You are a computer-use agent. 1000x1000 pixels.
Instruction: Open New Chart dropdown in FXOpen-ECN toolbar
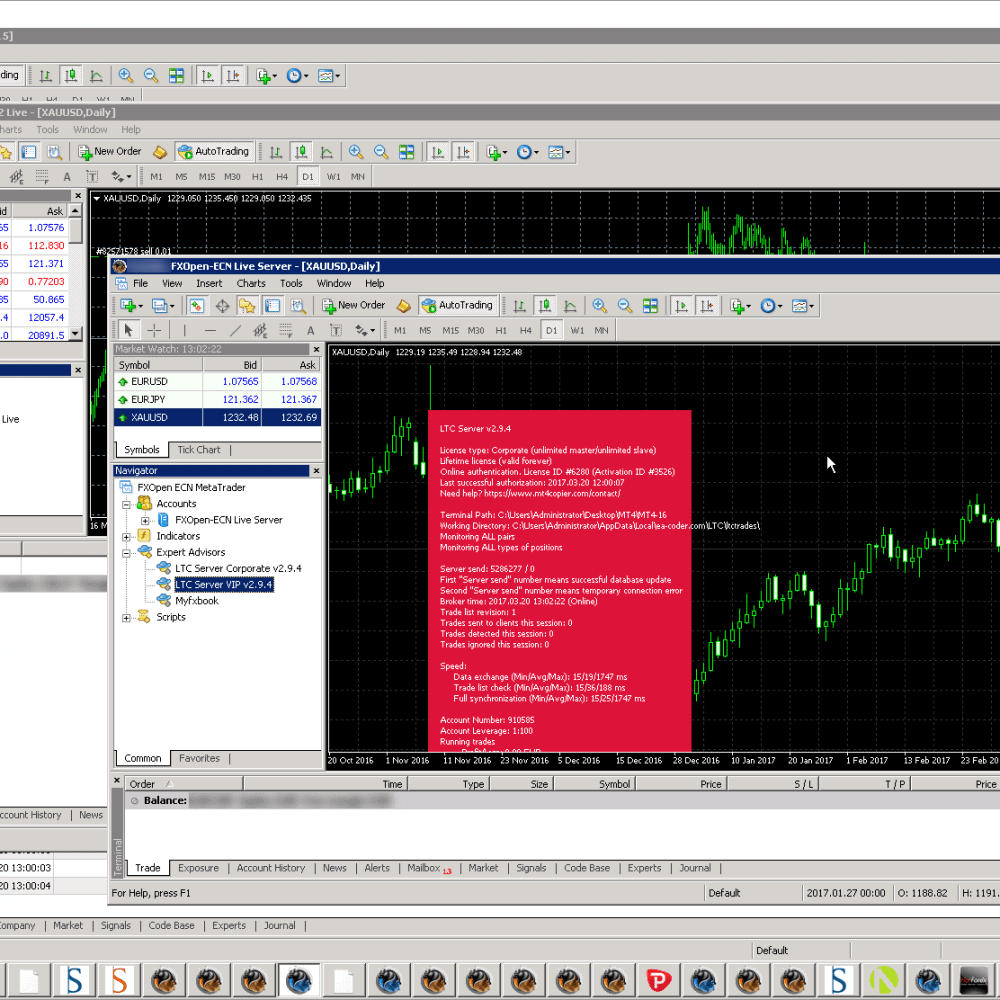pyautogui.click(x=131, y=306)
